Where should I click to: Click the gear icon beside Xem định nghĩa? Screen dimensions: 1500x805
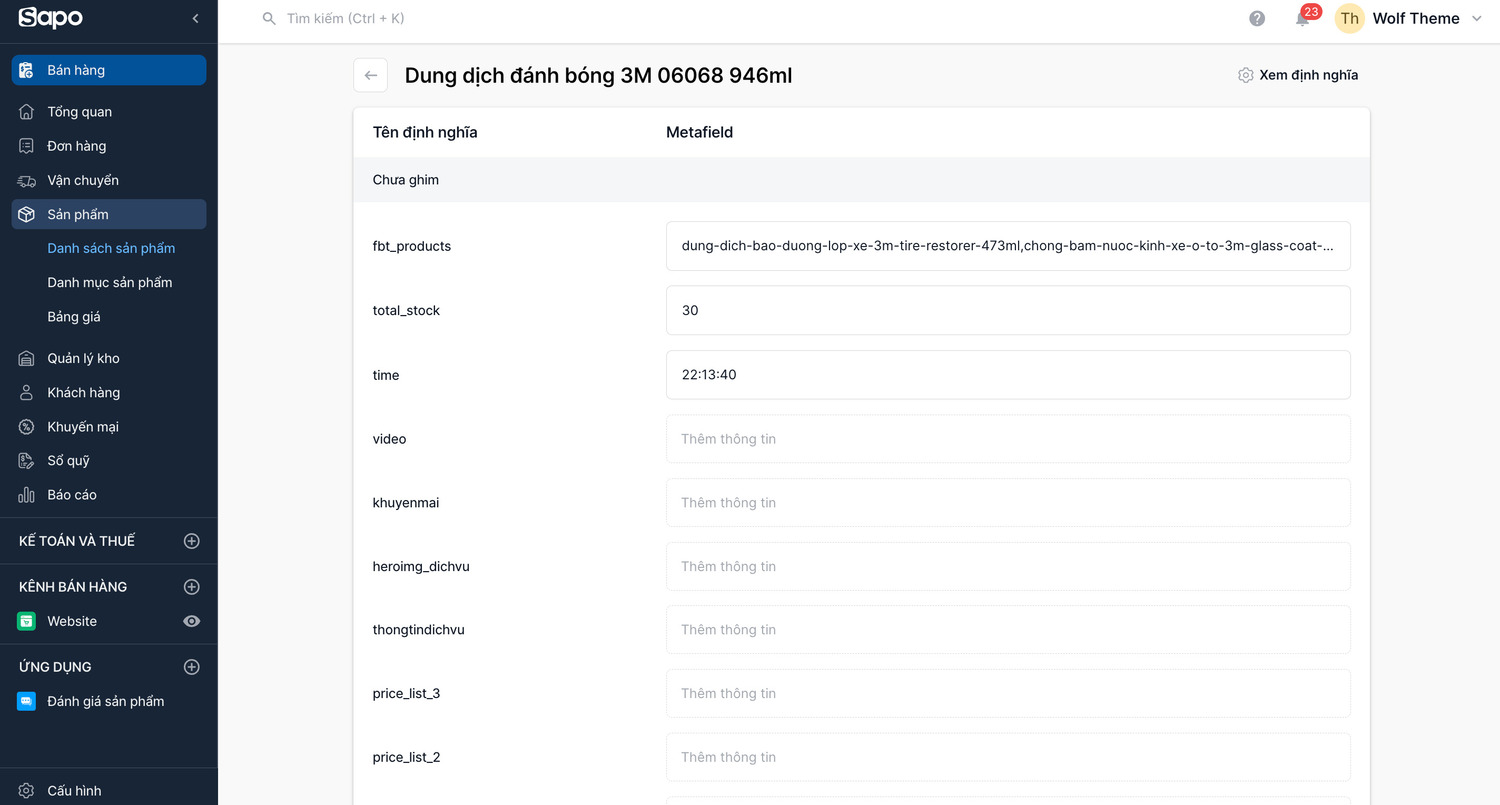click(1245, 75)
